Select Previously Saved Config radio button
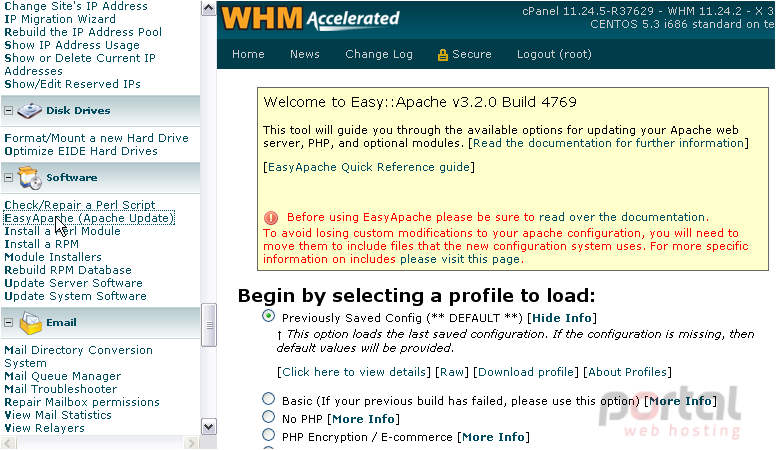This screenshot has height=450, width=776. pyautogui.click(x=269, y=316)
